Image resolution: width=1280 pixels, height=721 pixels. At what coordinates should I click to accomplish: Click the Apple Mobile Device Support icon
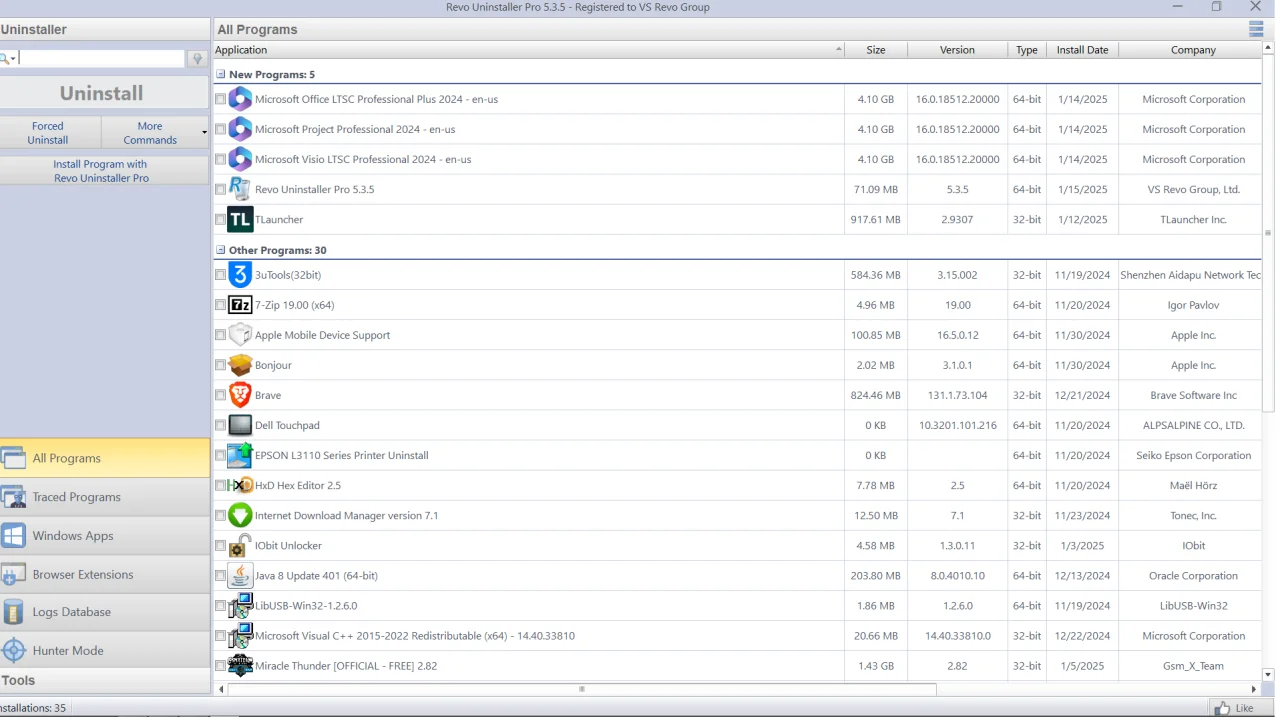(x=240, y=335)
